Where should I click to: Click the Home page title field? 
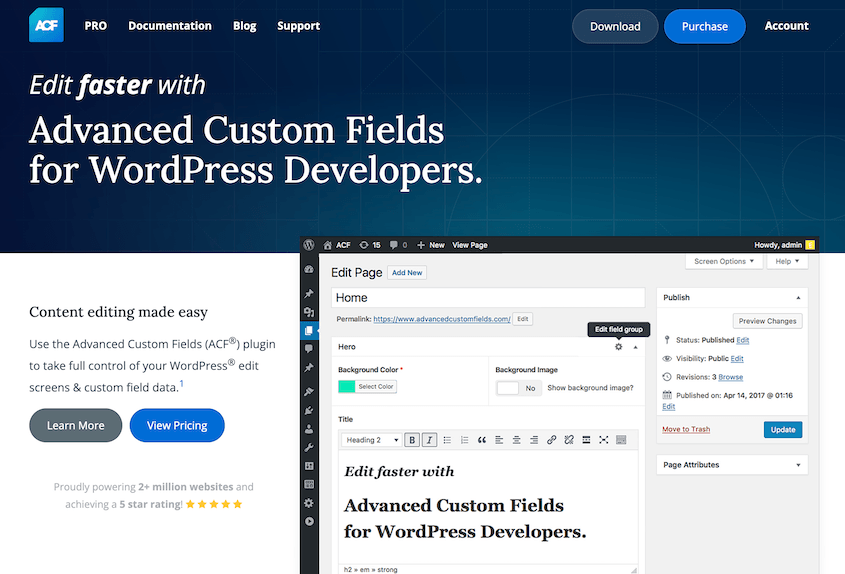pyautogui.click(x=488, y=298)
